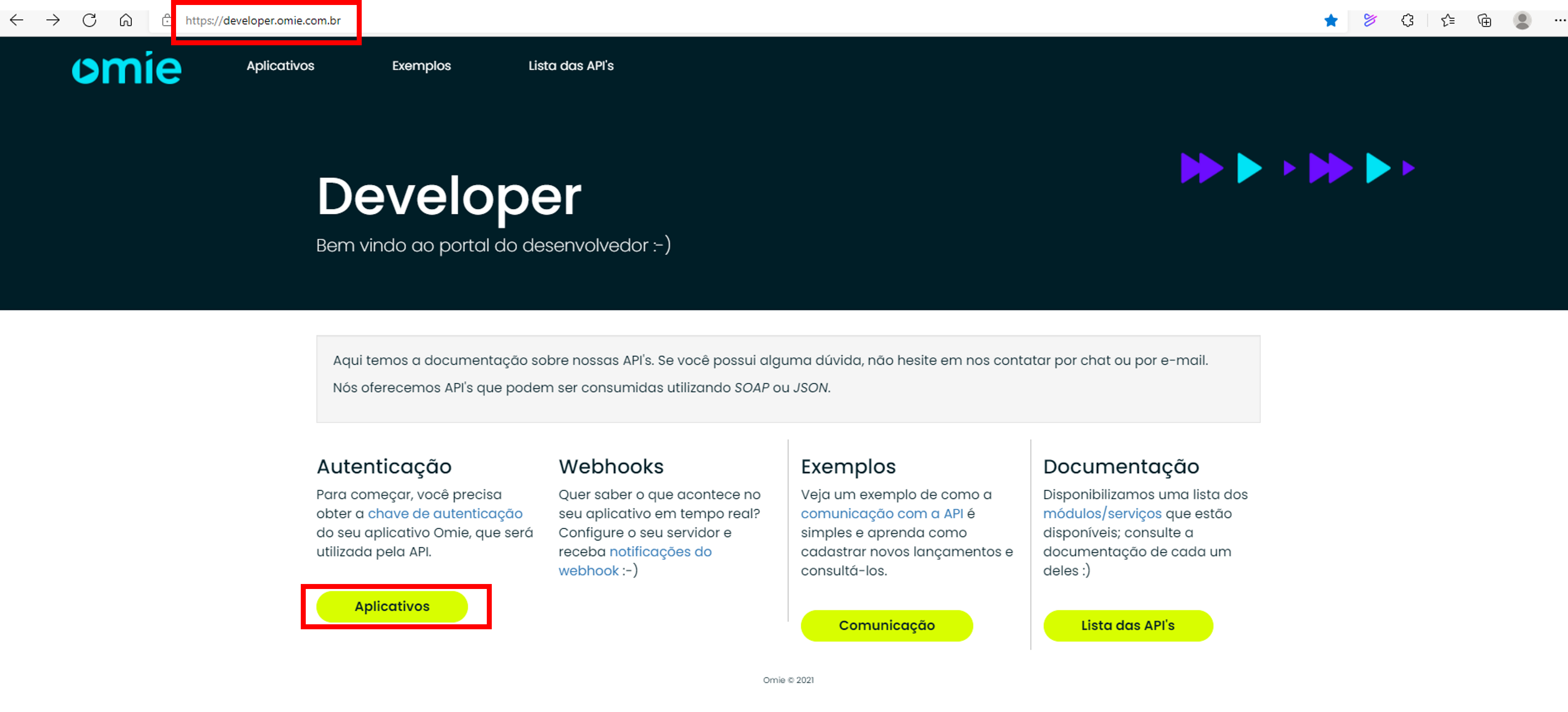The width and height of the screenshot is (1568, 712).
Task: Open Exemplos in the top navigation
Action: point(421,66)
